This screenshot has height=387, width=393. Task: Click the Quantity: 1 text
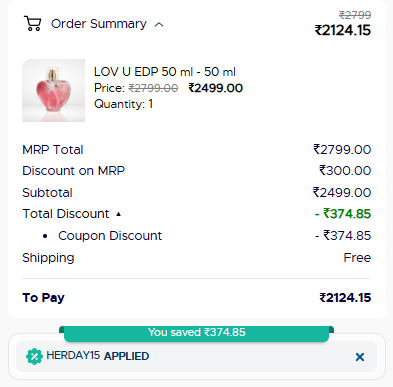point(123,104)
